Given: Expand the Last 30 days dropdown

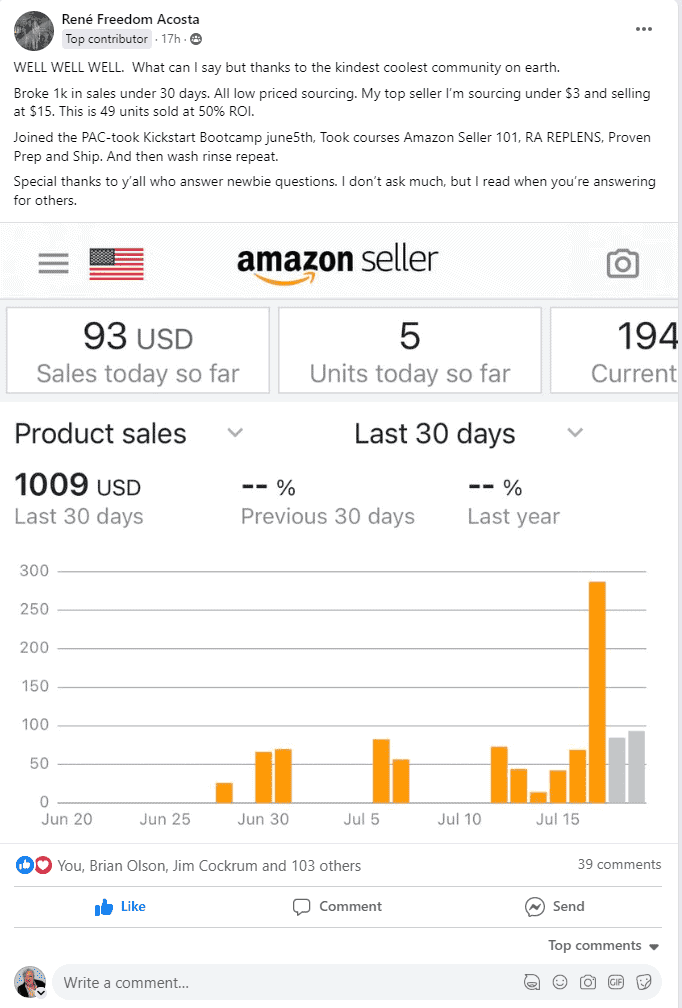Looking at the screenshot, I should 575,433.
